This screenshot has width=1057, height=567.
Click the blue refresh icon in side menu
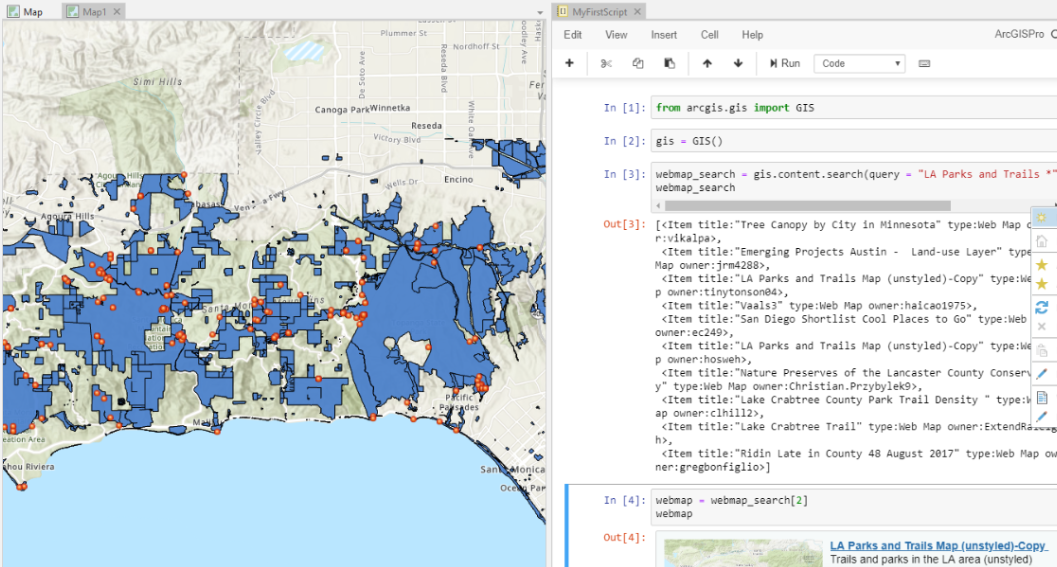[x=1041, y=306]
